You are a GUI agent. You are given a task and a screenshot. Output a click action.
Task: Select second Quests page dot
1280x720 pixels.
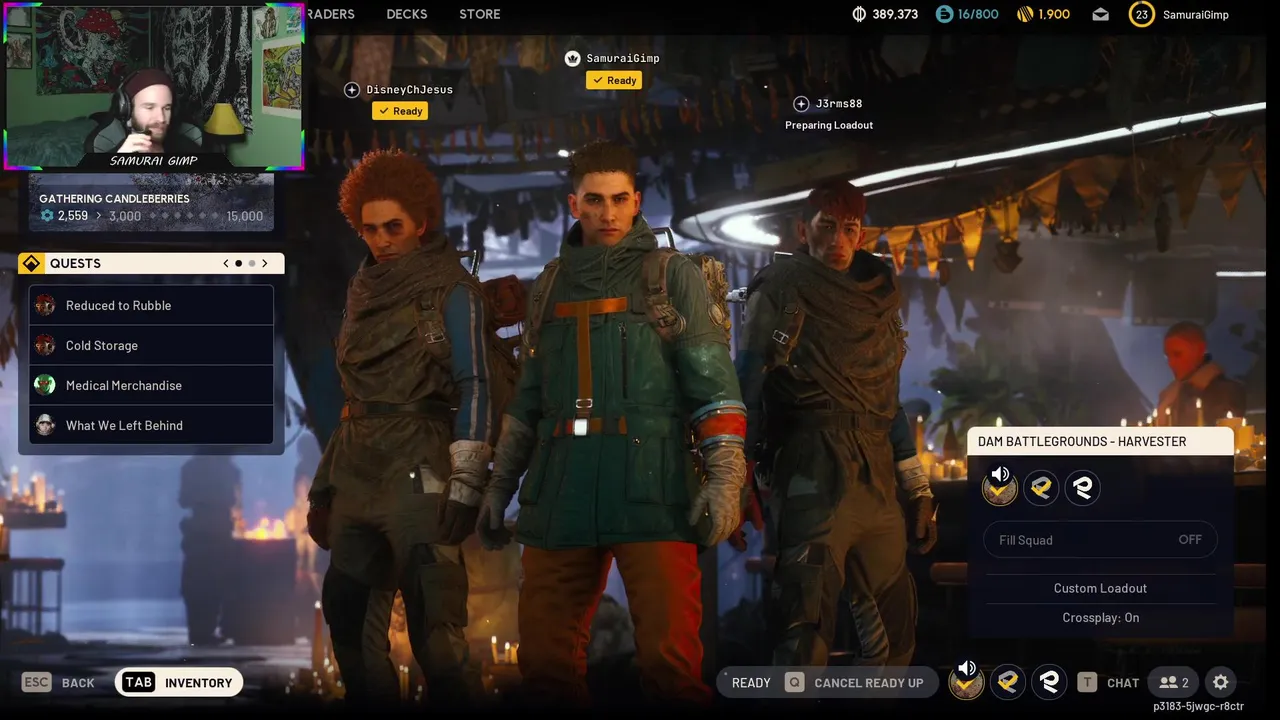point(252,263)
